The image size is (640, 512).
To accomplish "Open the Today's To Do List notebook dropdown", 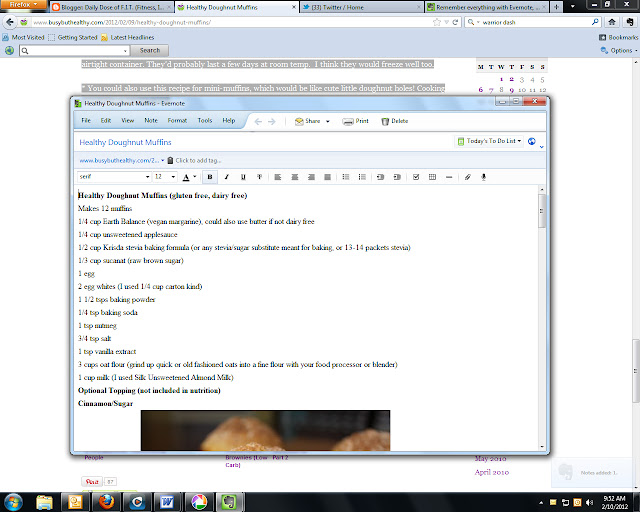I will coord(489,141).
